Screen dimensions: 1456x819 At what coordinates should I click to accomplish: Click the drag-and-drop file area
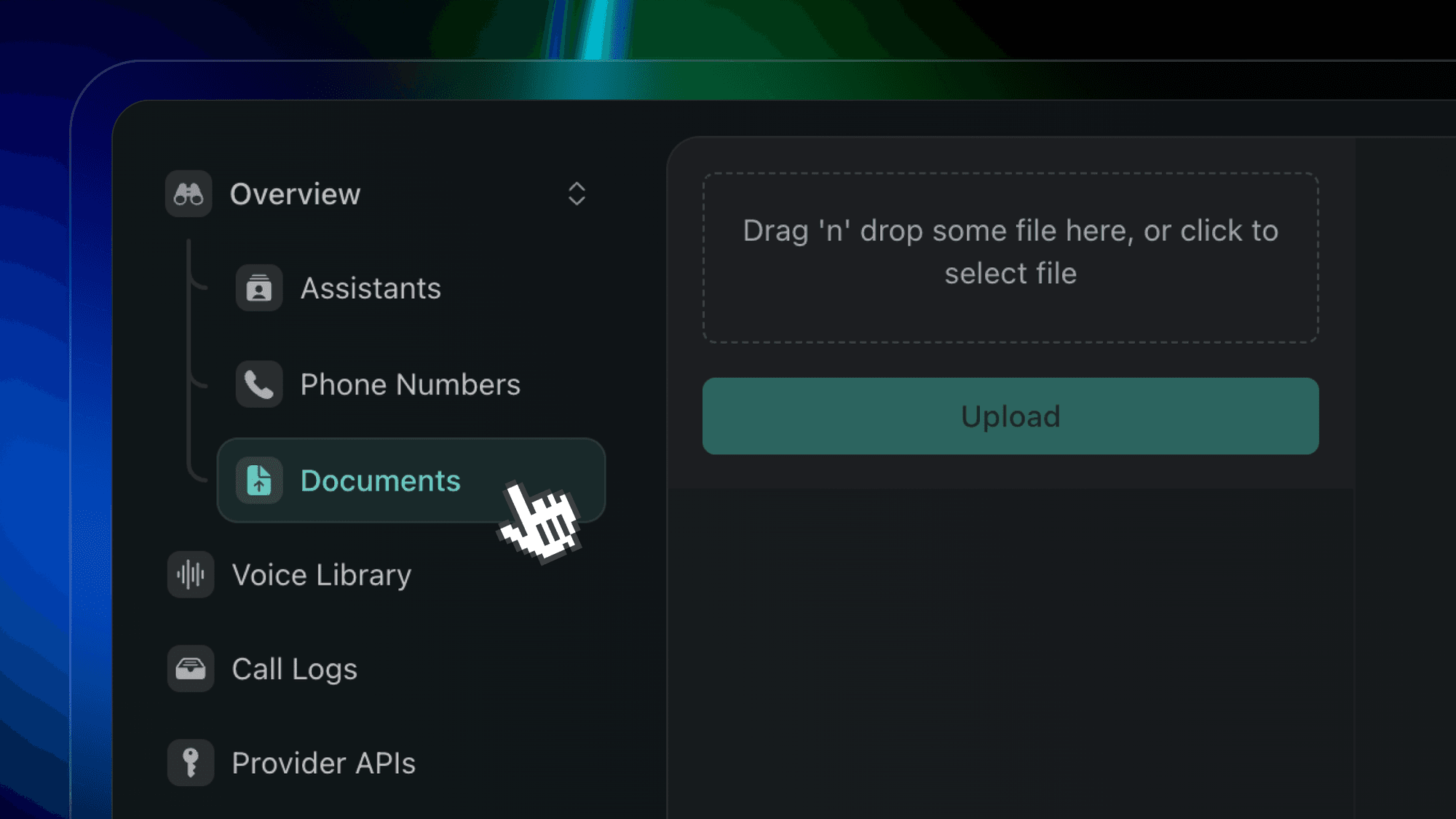point(1010,314)
